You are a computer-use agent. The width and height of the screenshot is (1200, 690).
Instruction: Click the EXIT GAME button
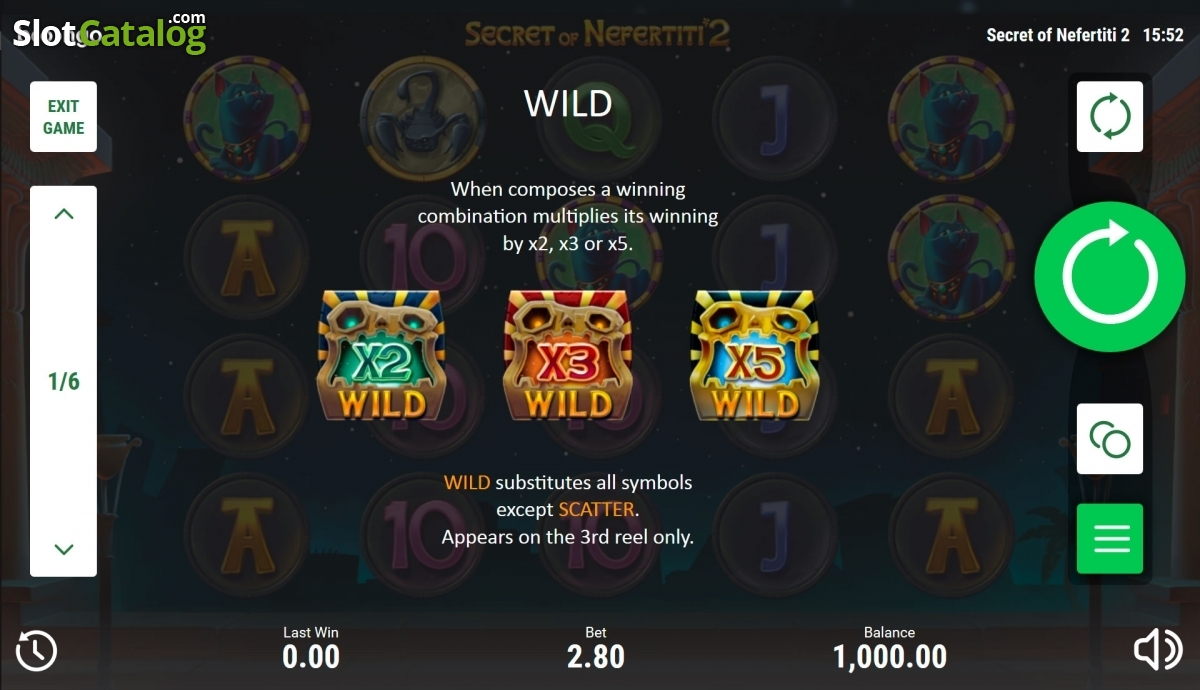pos(63,117)
